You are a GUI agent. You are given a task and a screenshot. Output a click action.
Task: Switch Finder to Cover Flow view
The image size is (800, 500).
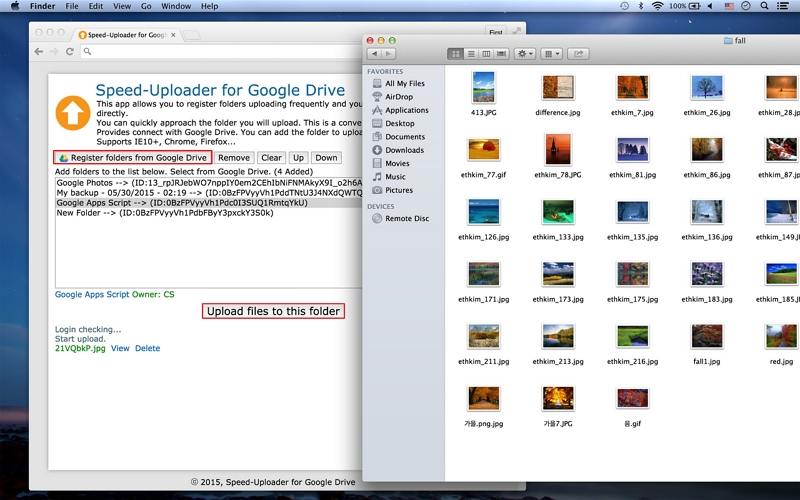(501, 53)
